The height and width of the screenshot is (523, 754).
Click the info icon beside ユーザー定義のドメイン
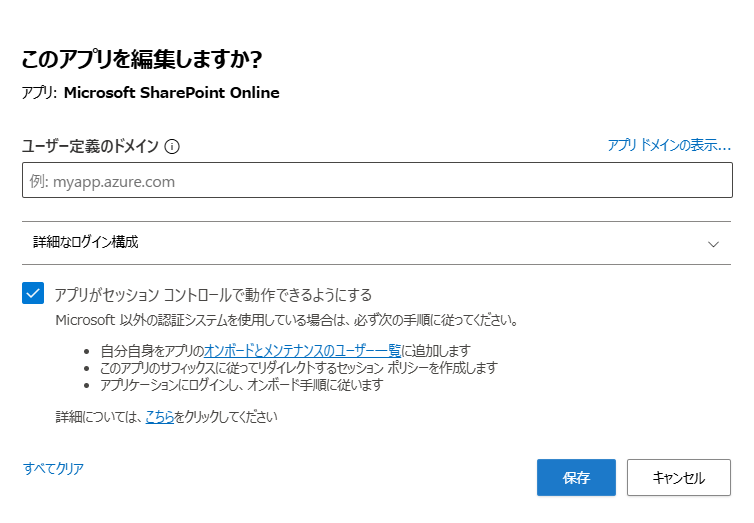[172, 146]
